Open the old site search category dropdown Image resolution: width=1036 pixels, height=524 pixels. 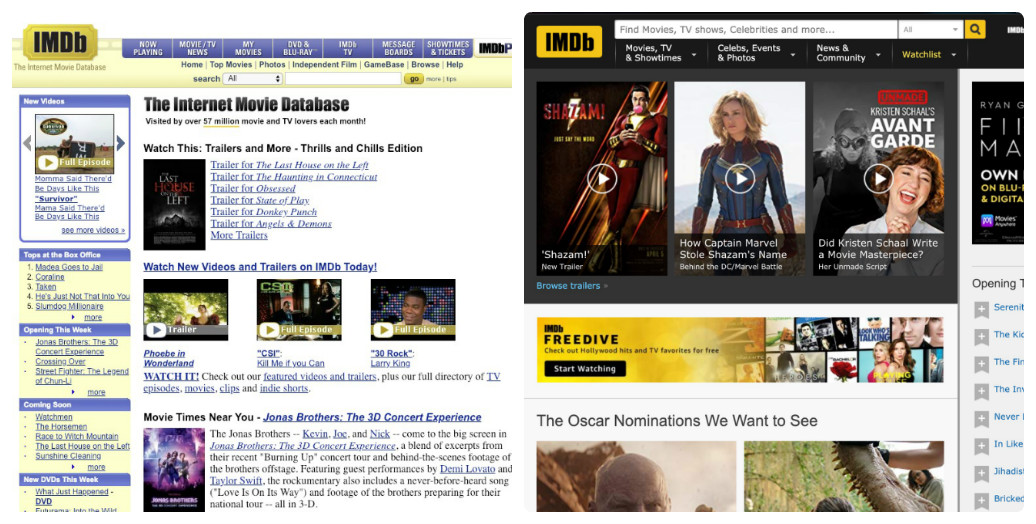click(x=252, y=79)
